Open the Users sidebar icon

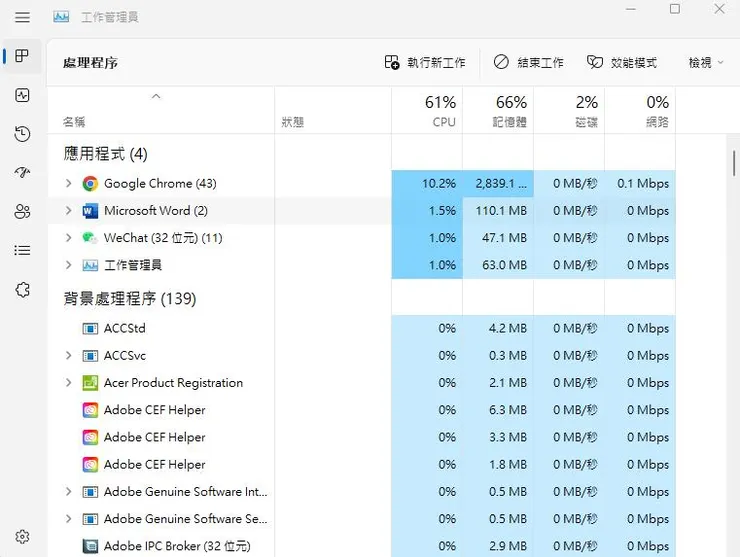22,211
